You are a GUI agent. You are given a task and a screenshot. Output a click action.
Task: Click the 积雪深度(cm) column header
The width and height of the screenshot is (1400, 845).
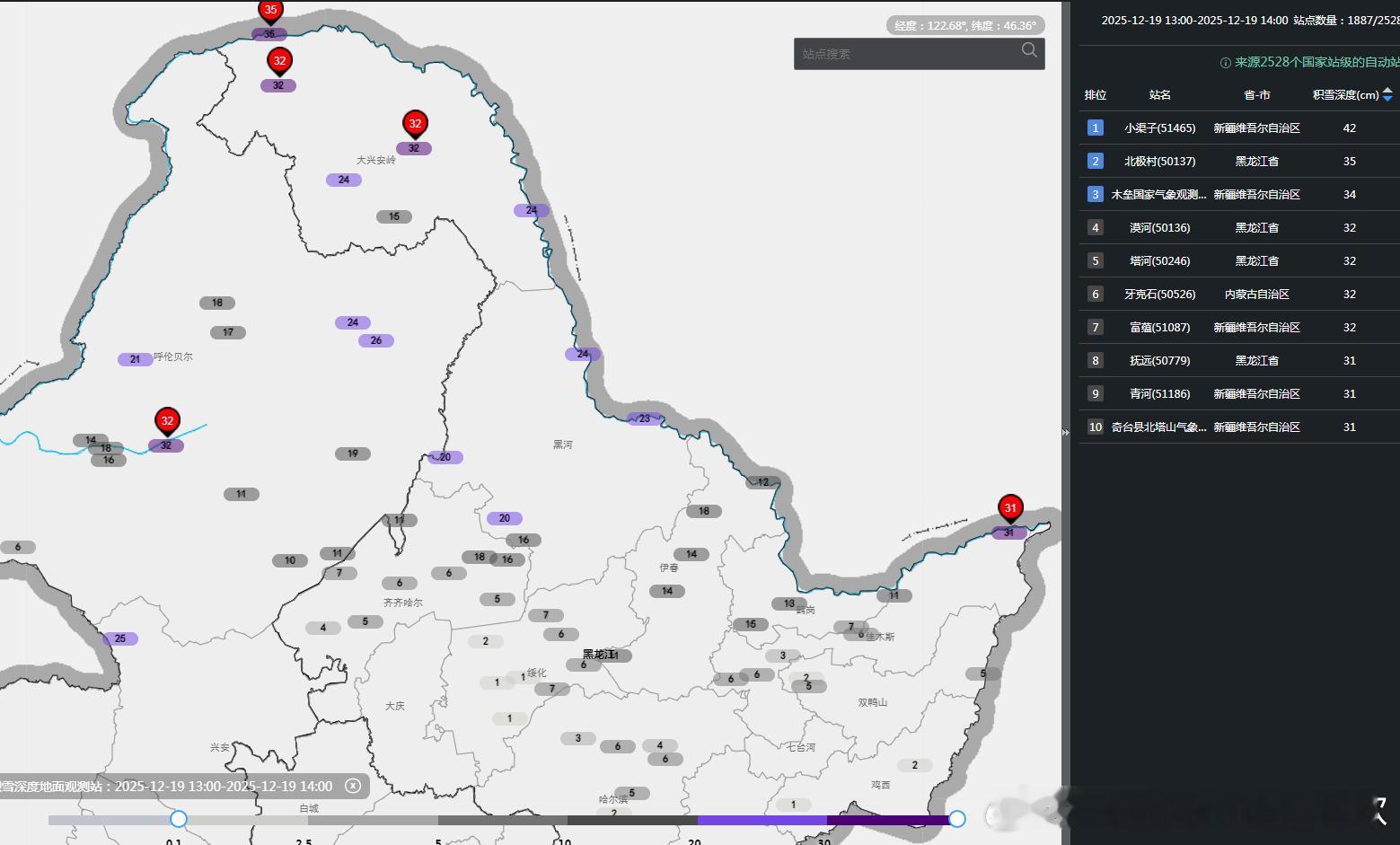pyautogui.click(x=1344, y=95)
